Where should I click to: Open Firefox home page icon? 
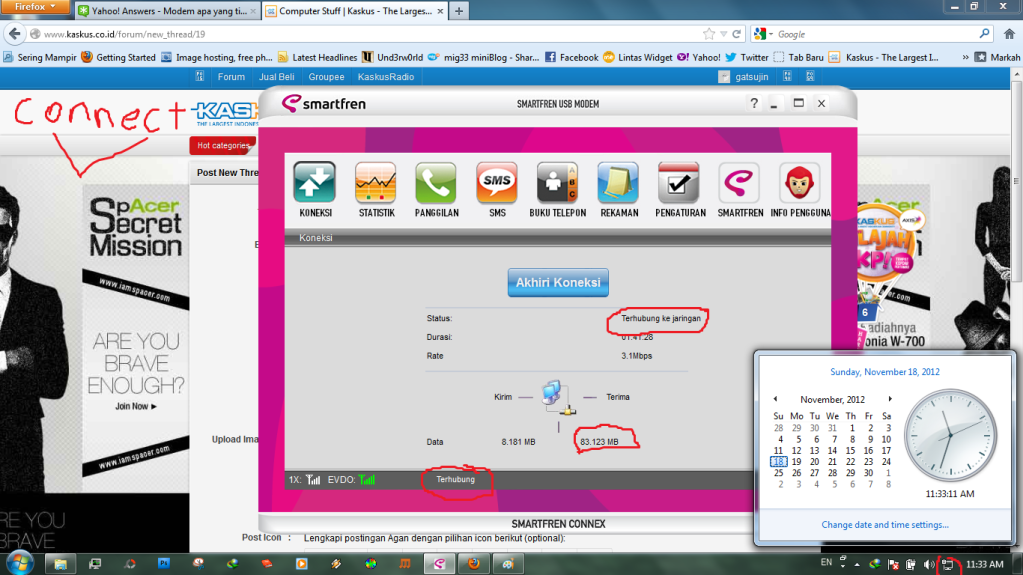pos(1009,34)
